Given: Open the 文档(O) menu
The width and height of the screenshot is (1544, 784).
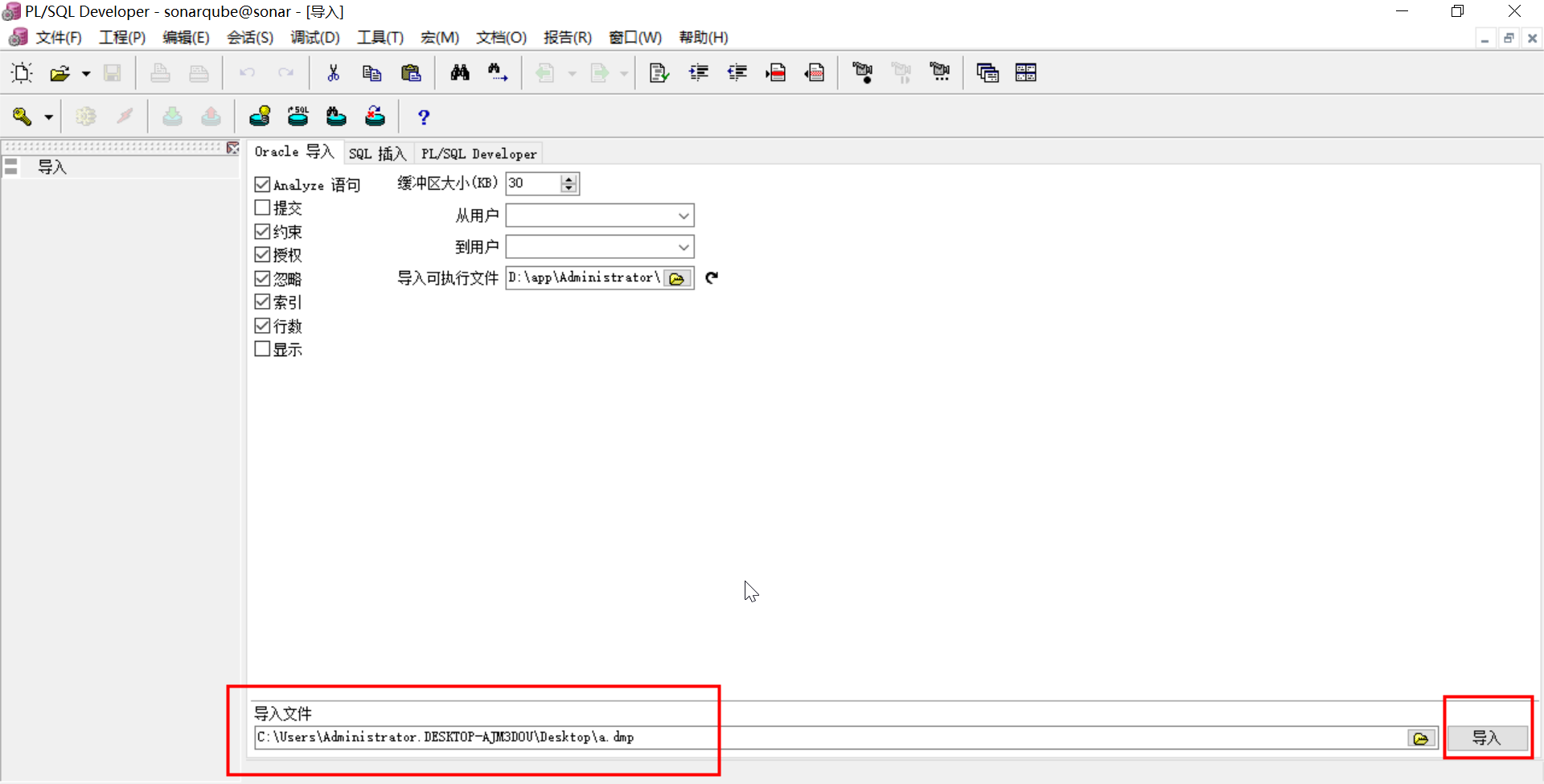Looking at the screenshot, I should [501, 38].
